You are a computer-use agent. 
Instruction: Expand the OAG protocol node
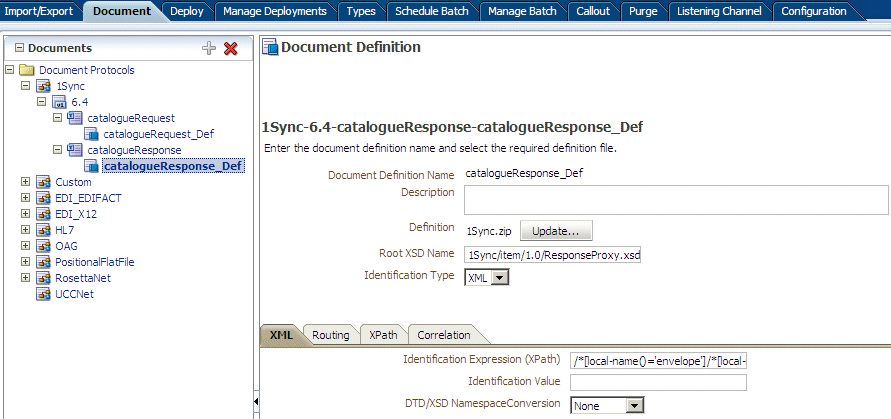[25, 246]
